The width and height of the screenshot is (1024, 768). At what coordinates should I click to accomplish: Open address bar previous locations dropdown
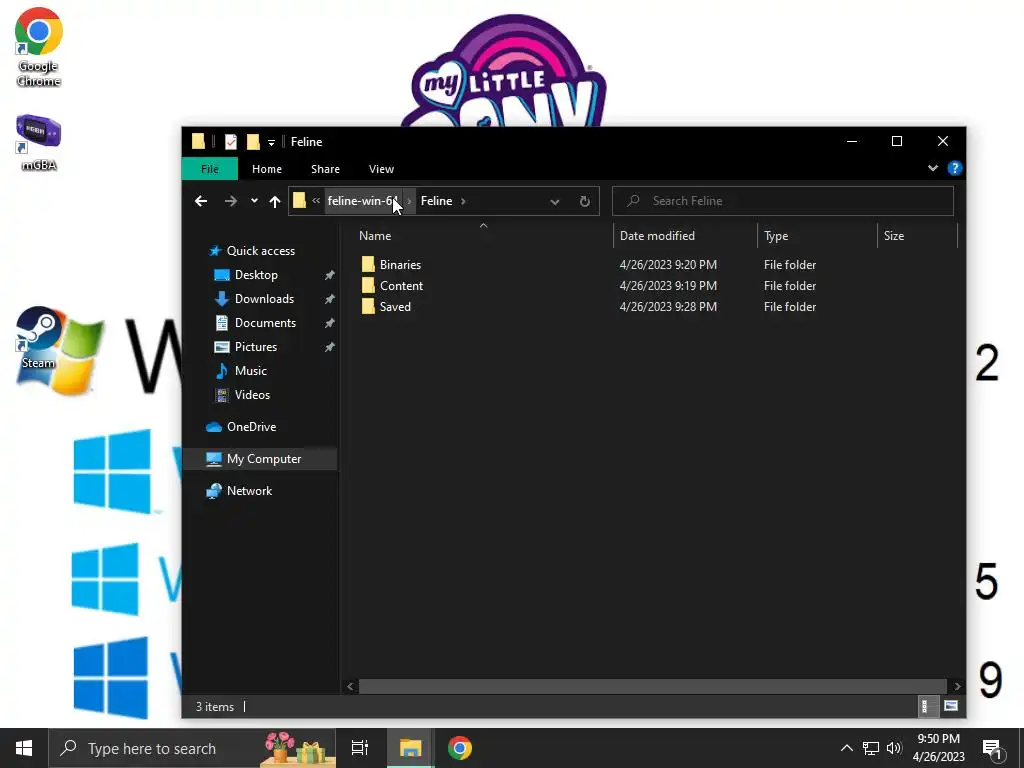(x=554, y=202)
